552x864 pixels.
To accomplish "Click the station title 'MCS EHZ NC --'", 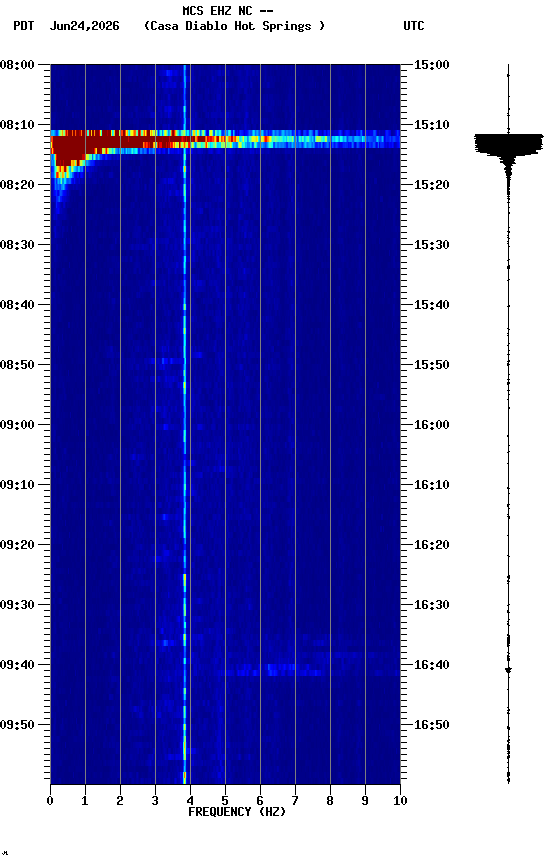I will pyautogui.click(x=228, y=11).
